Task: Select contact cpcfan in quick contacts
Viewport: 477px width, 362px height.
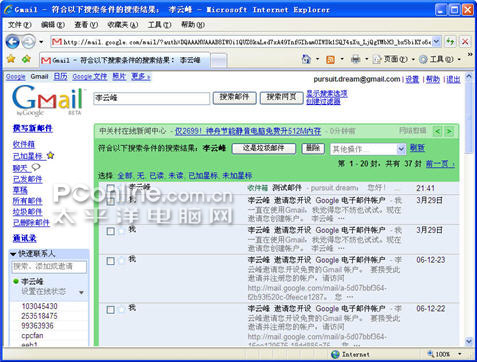Action: pos(32,336)
